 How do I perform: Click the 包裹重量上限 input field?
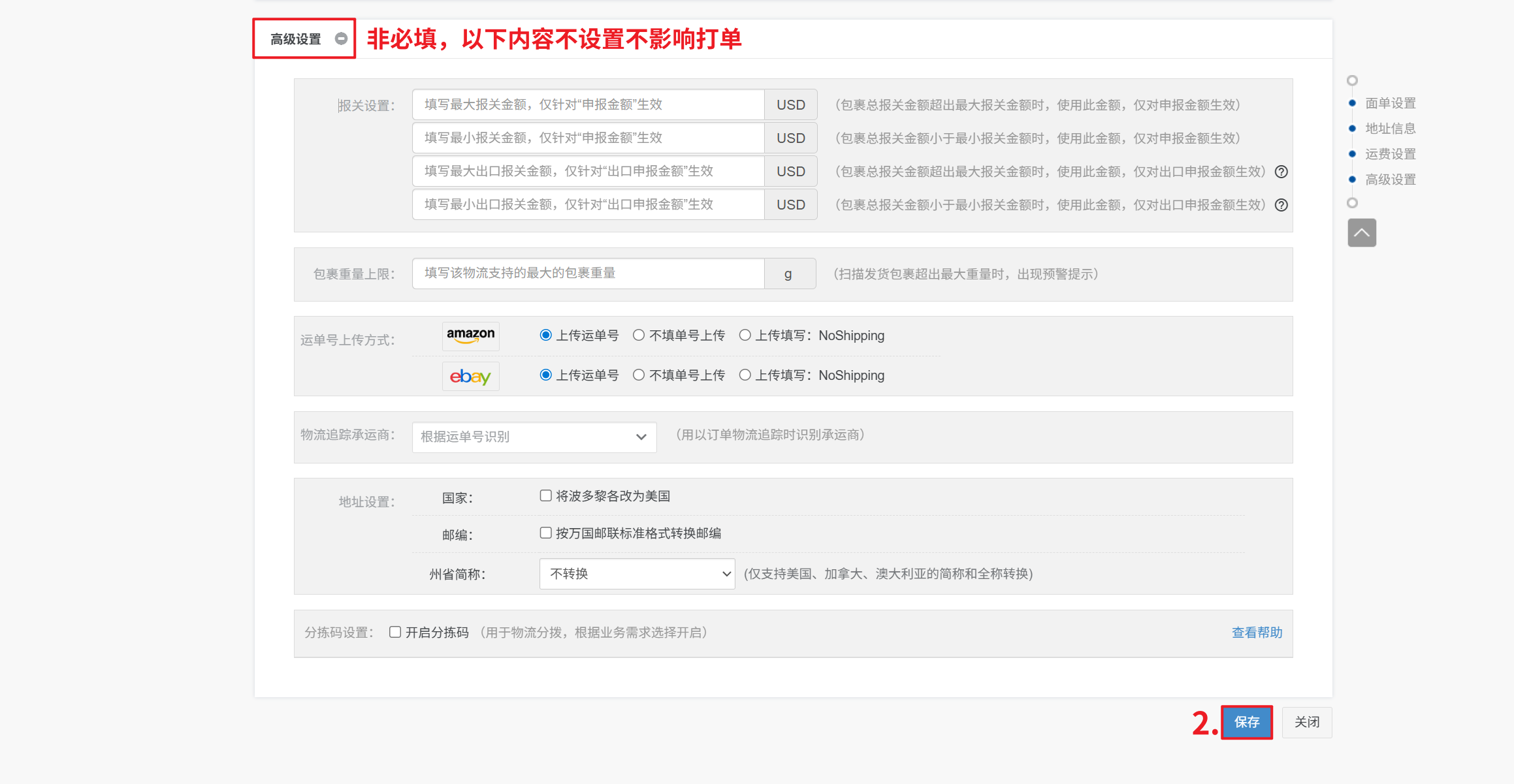[588, 274]
